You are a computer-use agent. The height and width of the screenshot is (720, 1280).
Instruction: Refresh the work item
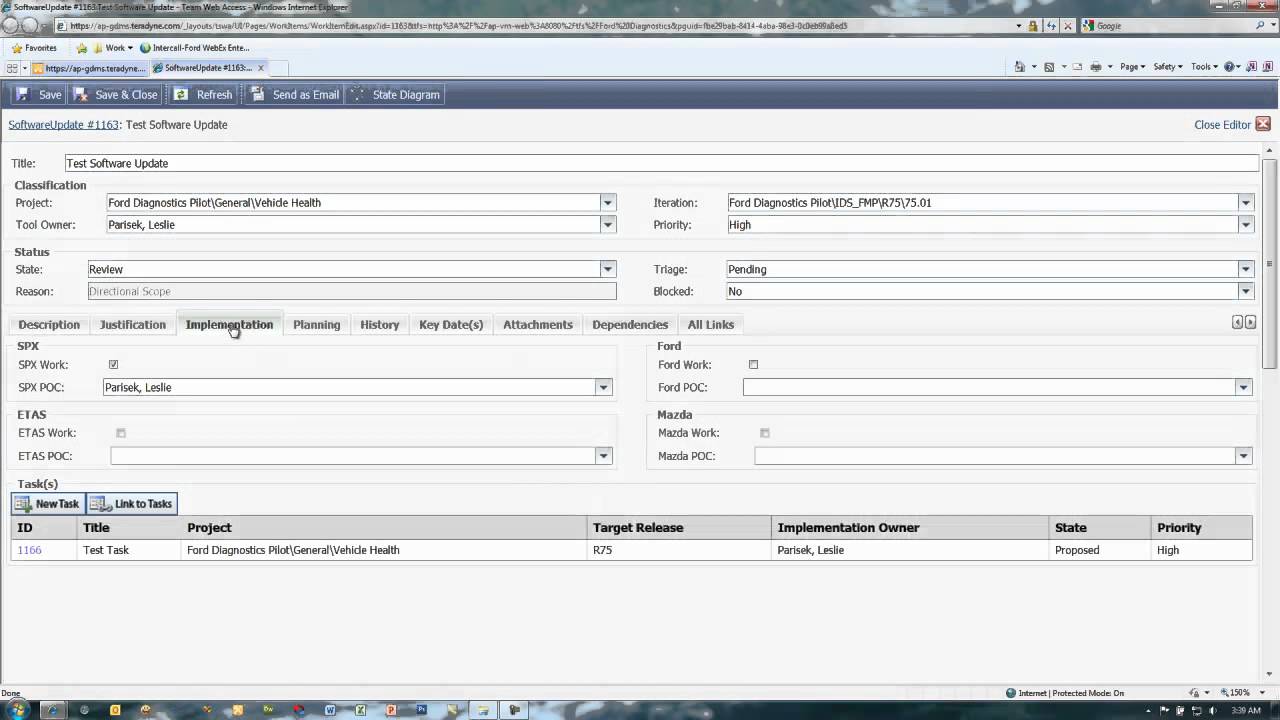click(202, 94)
